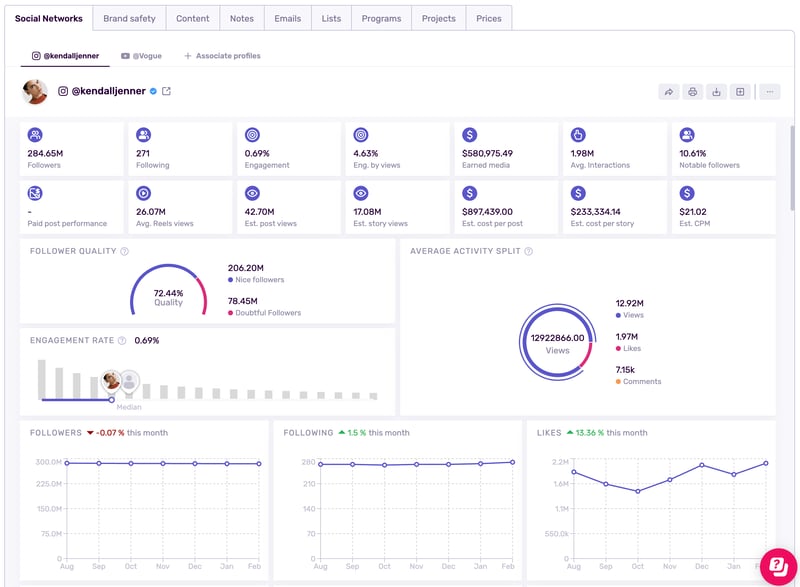
Task: Click the Earned media dollar icon
Action: 469,135
